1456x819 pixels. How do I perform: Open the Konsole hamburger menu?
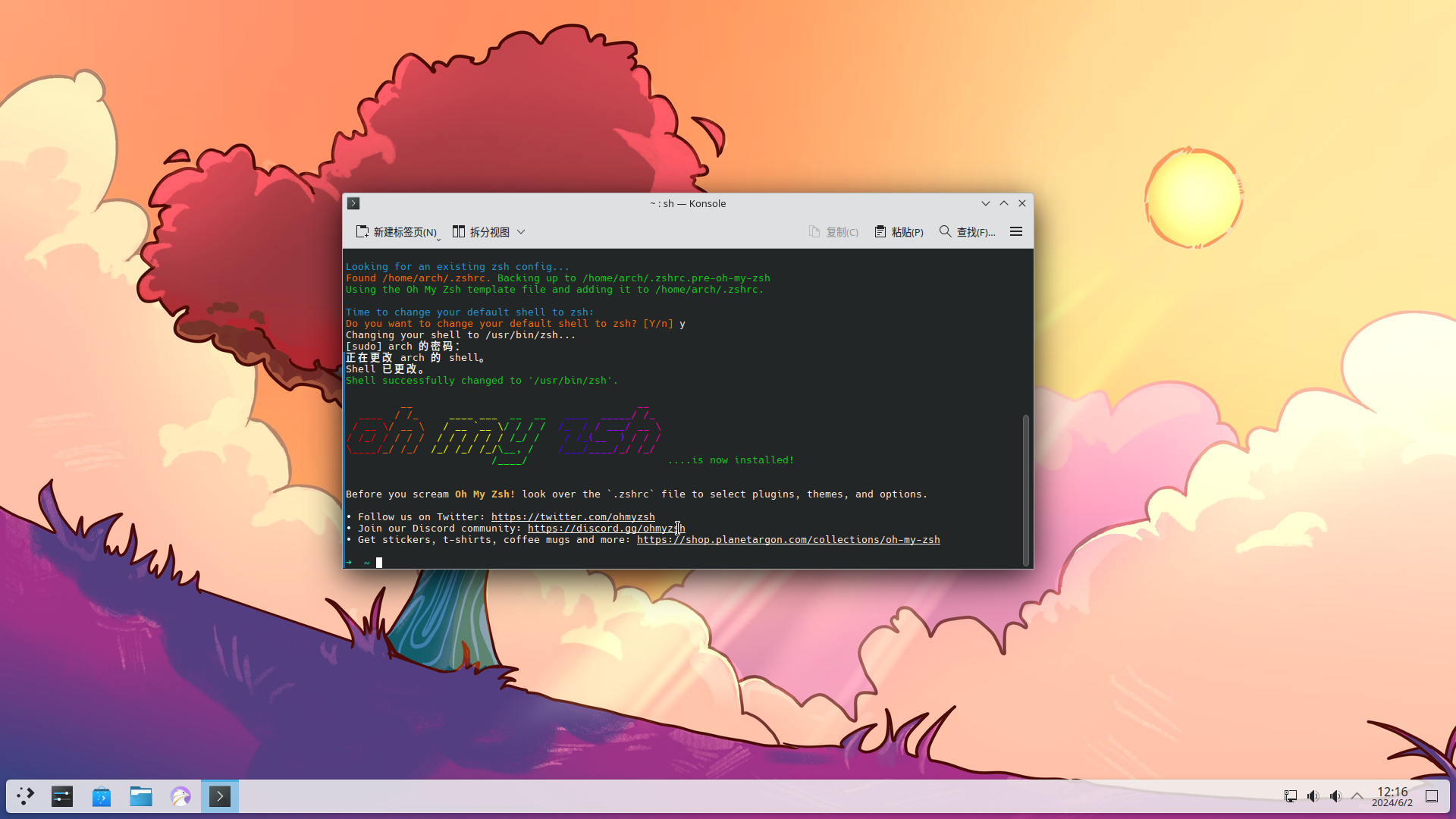1016,232
